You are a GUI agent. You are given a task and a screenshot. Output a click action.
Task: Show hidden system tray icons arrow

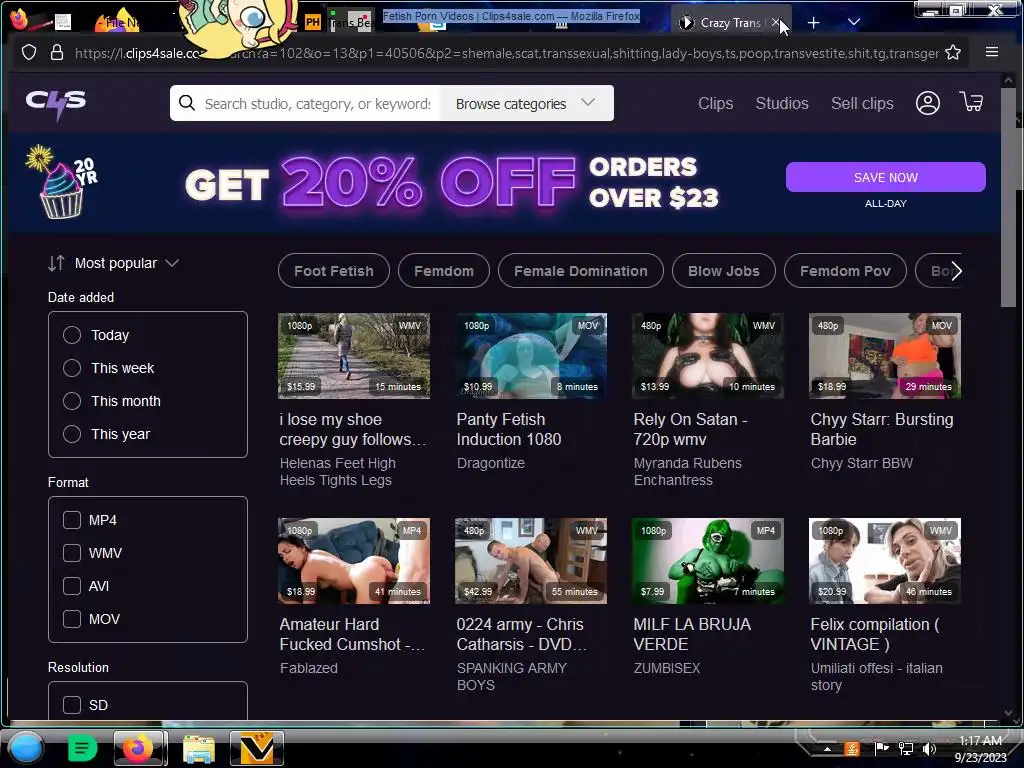coord(827,748)
